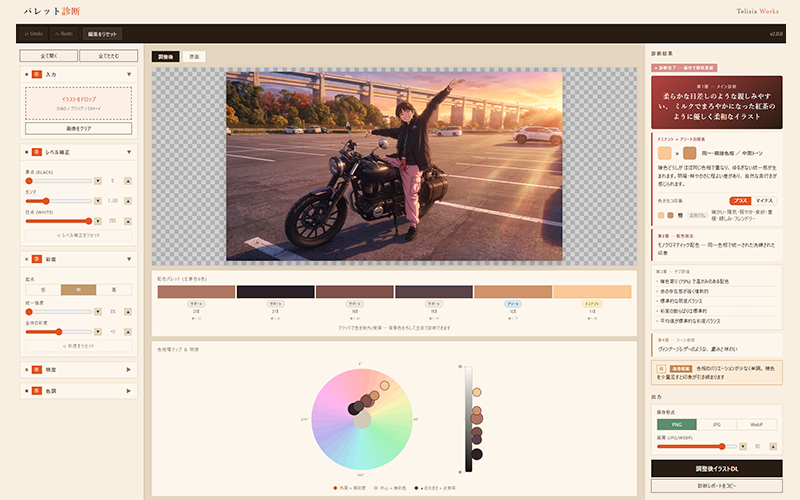Expand the 色調 section arrow

[x=129, y=391]
